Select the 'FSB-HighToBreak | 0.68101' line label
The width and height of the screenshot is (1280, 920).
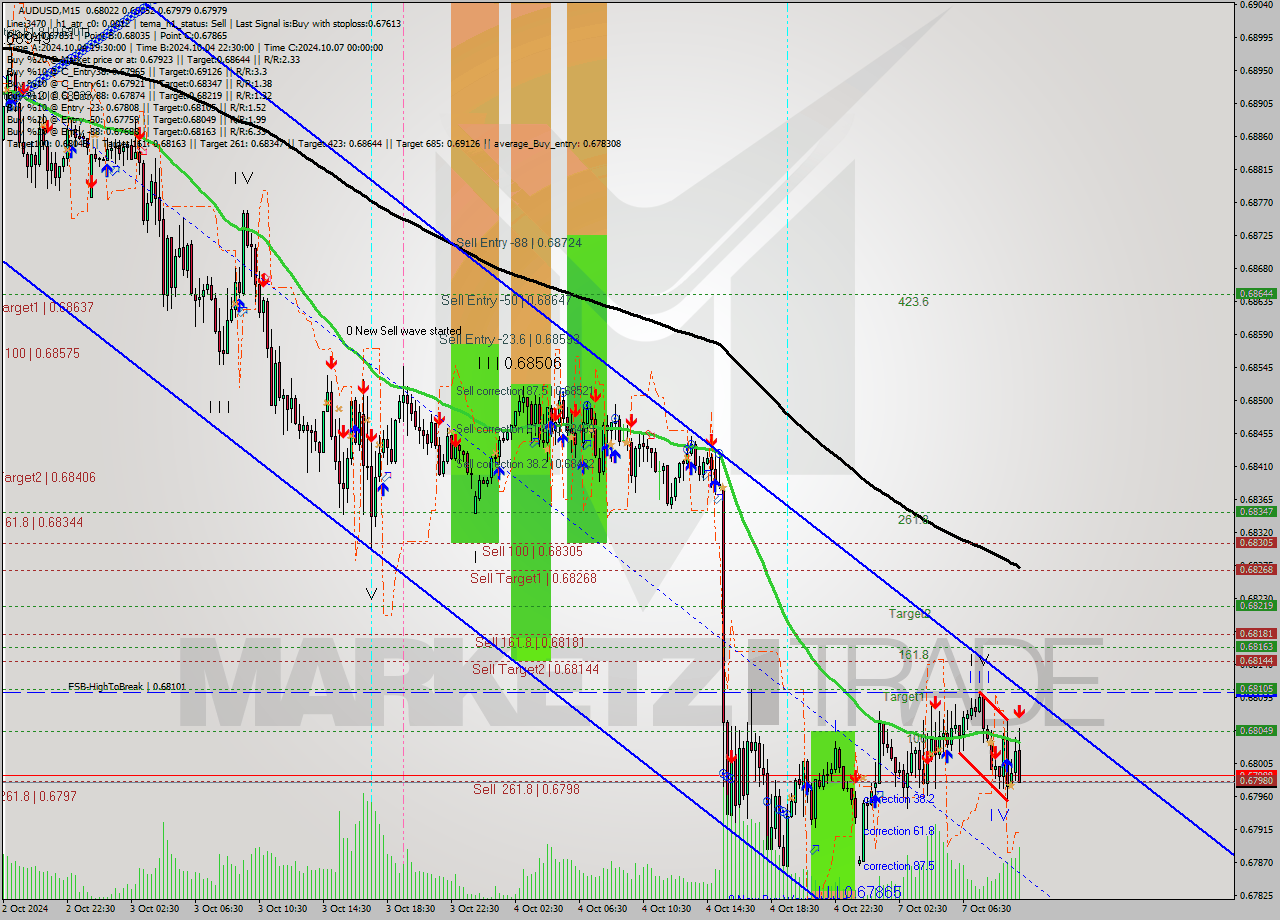pyautogui.click(x=127, y=687)
